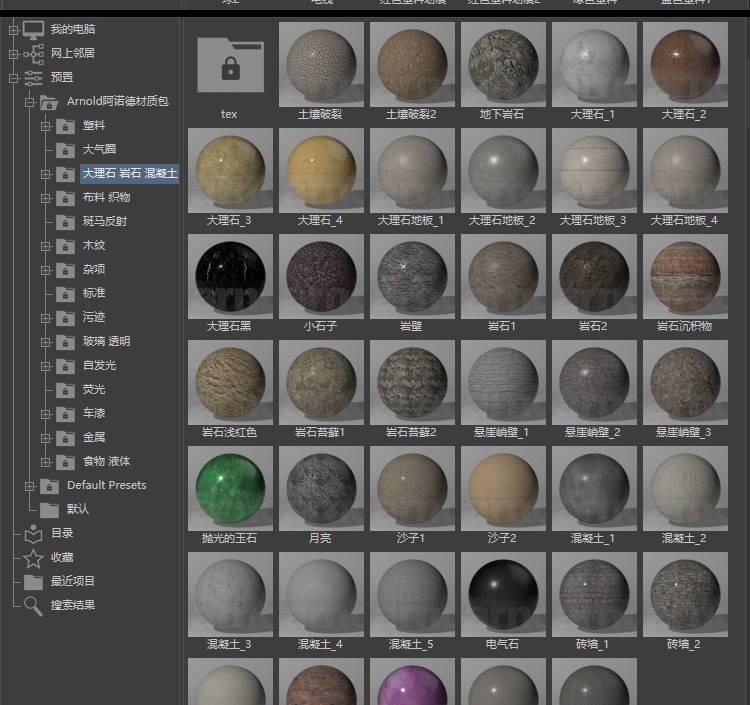Select the 大理石_3 material thumbnail
The image size is (750, 705).
point(230,170)
